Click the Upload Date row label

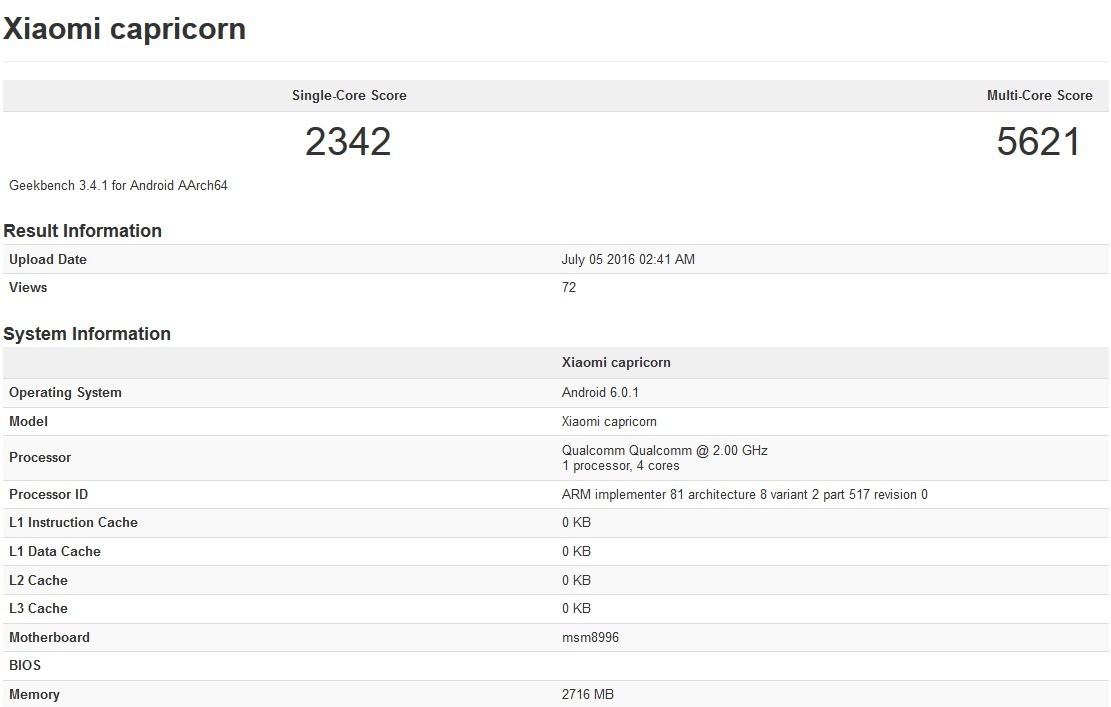click(48, 260)
